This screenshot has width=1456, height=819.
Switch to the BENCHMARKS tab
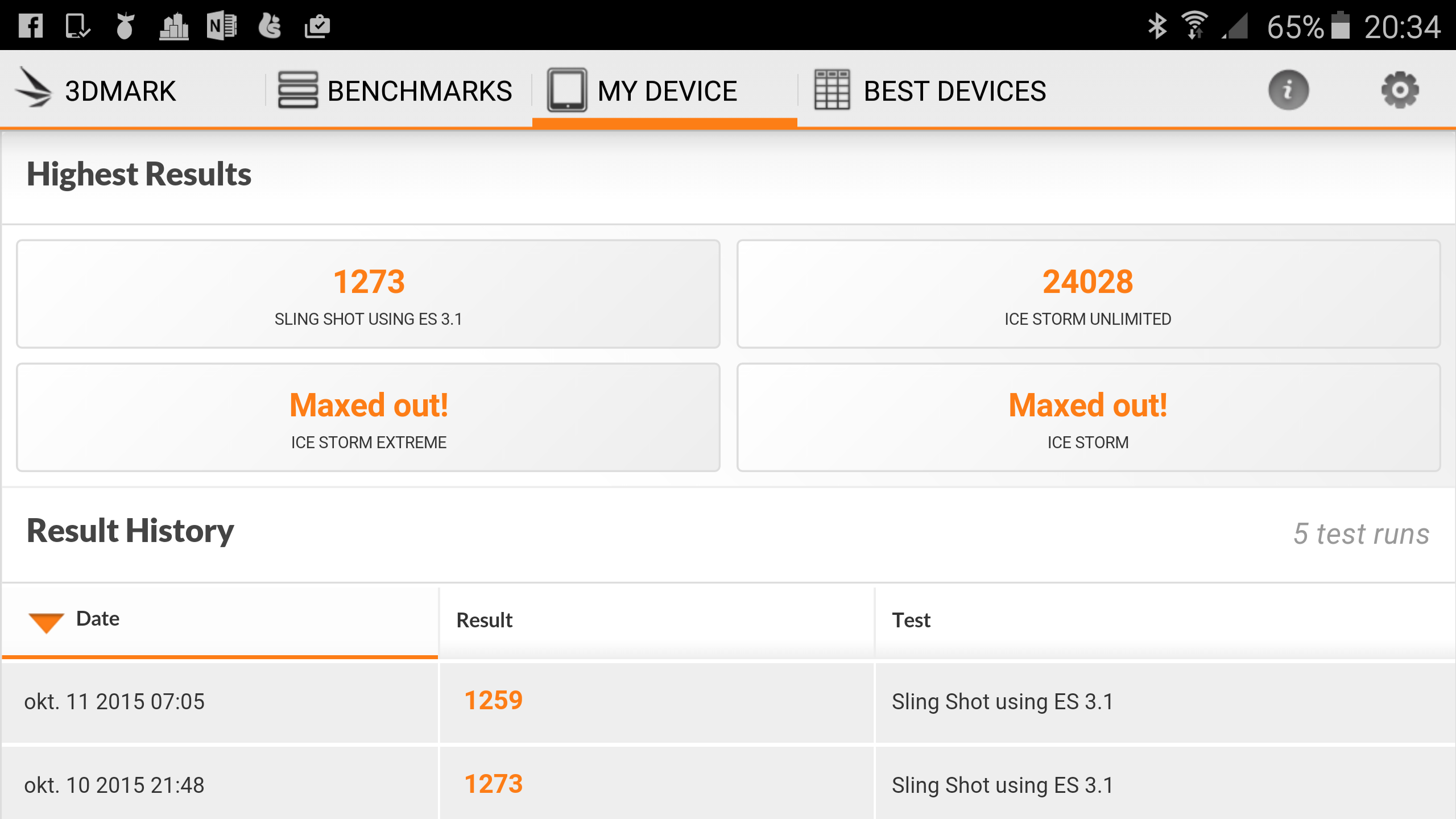[x=398, y=90]
